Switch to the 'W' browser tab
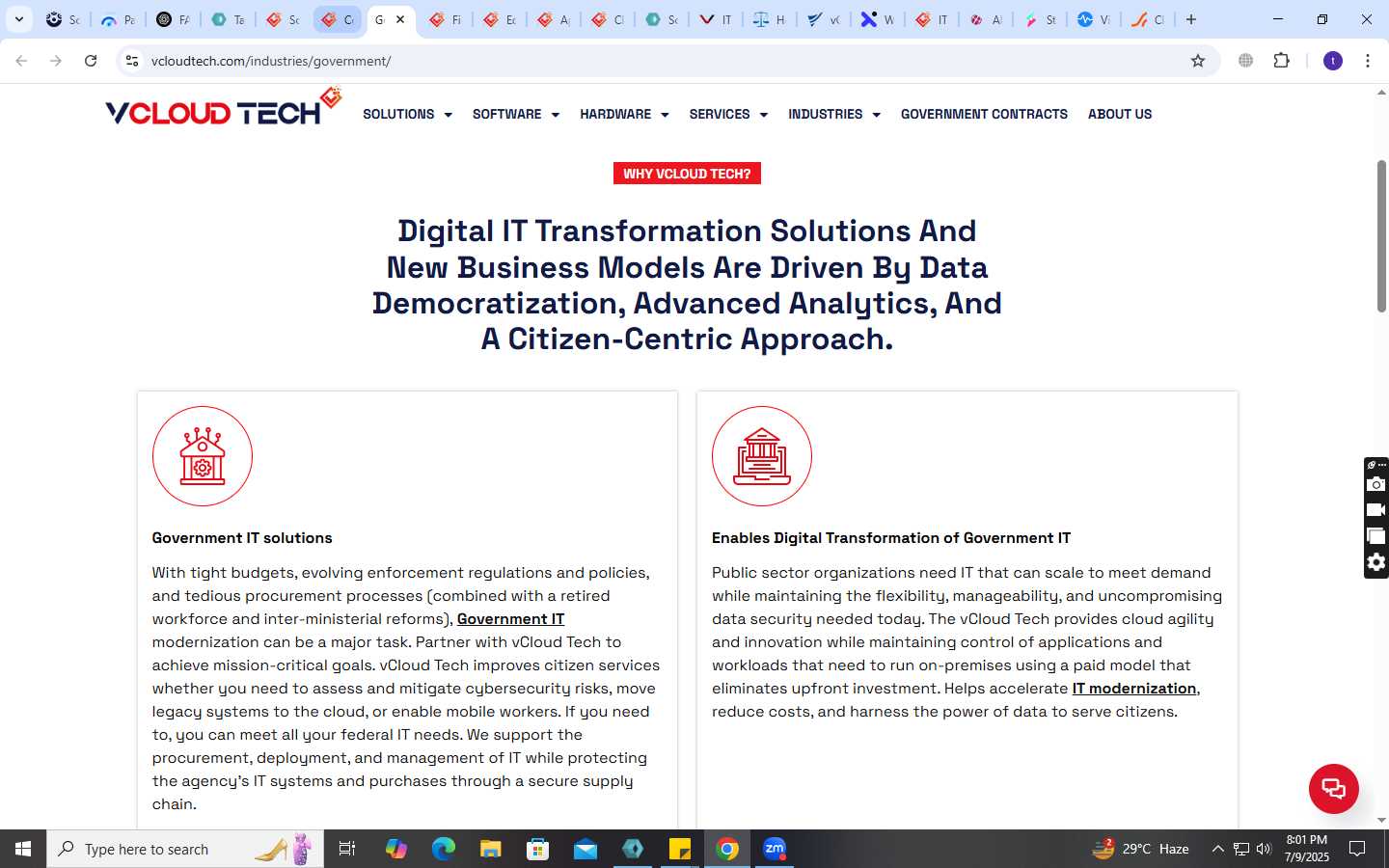 point(877,19)
